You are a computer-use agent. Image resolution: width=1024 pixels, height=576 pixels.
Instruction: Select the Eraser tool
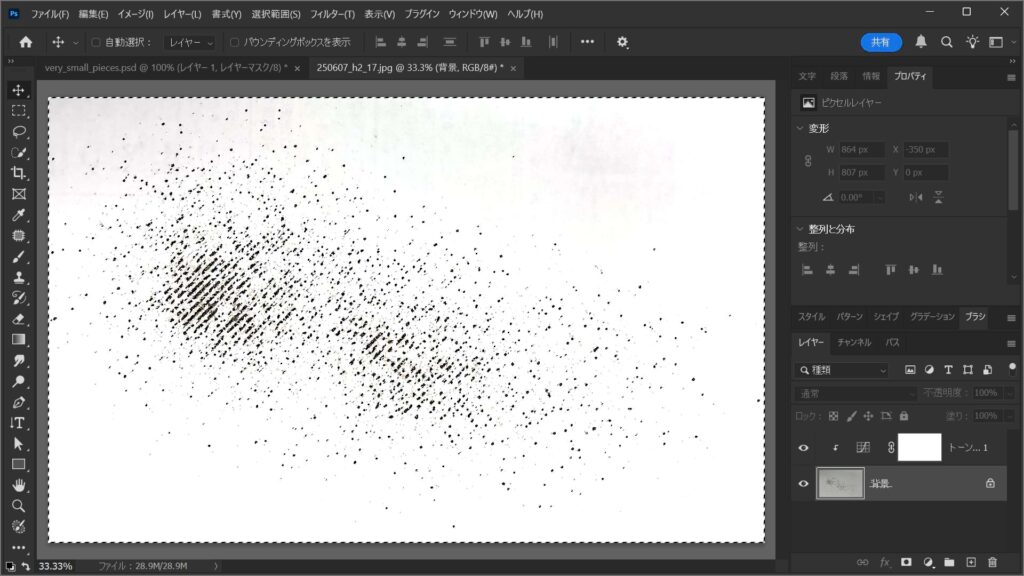coord(18,319)
